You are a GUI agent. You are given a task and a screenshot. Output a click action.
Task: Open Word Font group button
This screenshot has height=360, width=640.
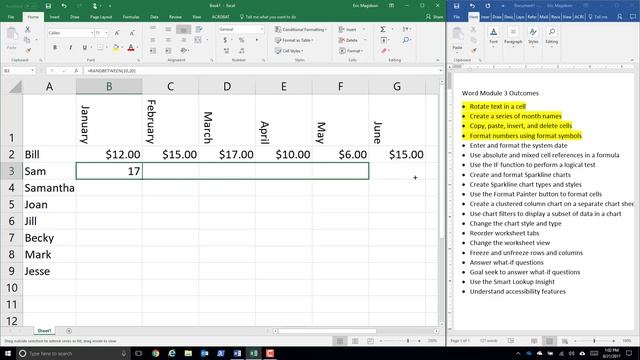point(493,37)
